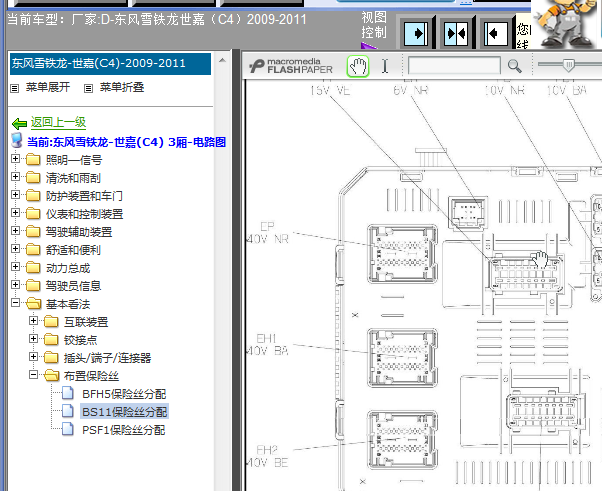Image resolution: width=602 pixels, height=491 pixels.
Task: Click the computer icon beside current path
Action: click(17, 141)
